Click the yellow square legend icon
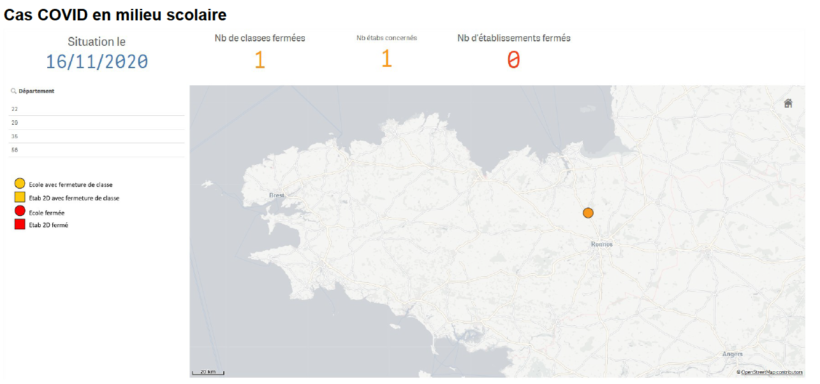This screenshot has height=384, width=820. click(19, 198)
